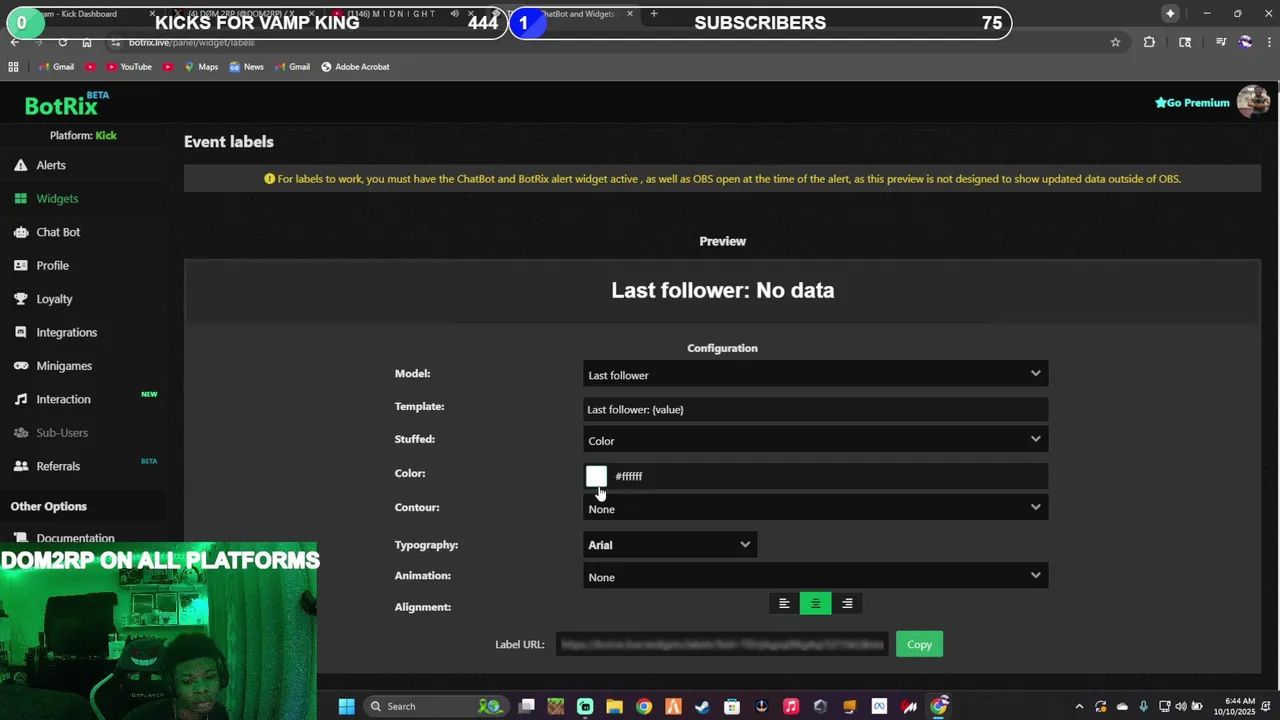Open the News bookmark
The width and height of the screenshot is (1280, 720).
point(246,67)
